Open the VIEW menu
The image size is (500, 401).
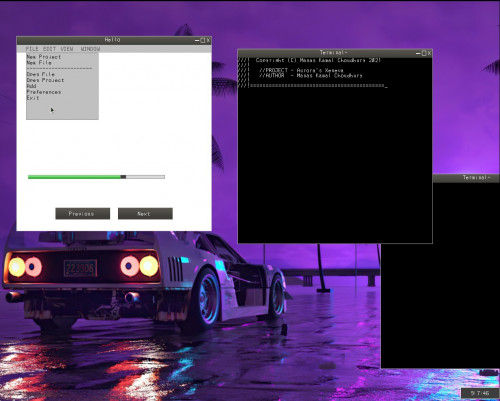[67, 49]
